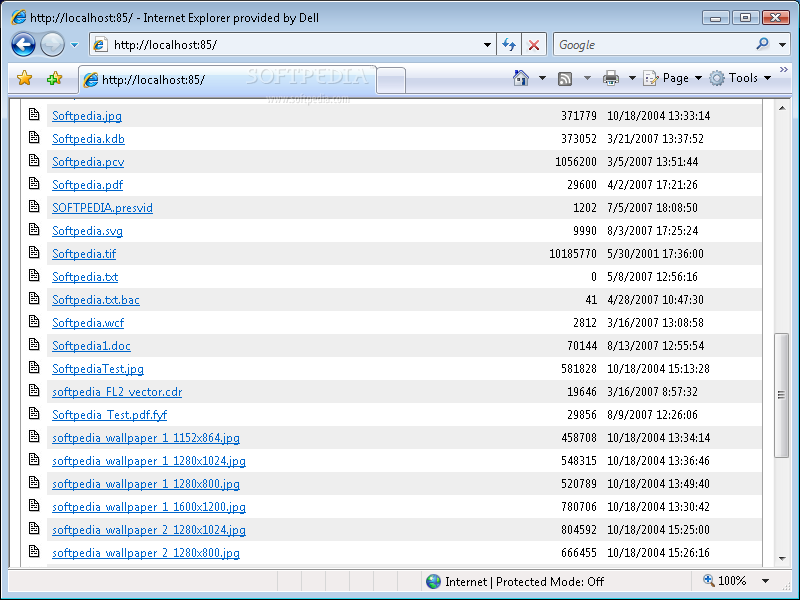Open softpedia_wallpaper_2_1280x800.jpg link
Image resolution: width=800 pixels, height=600 pixels.
click(x=145, y=553)
